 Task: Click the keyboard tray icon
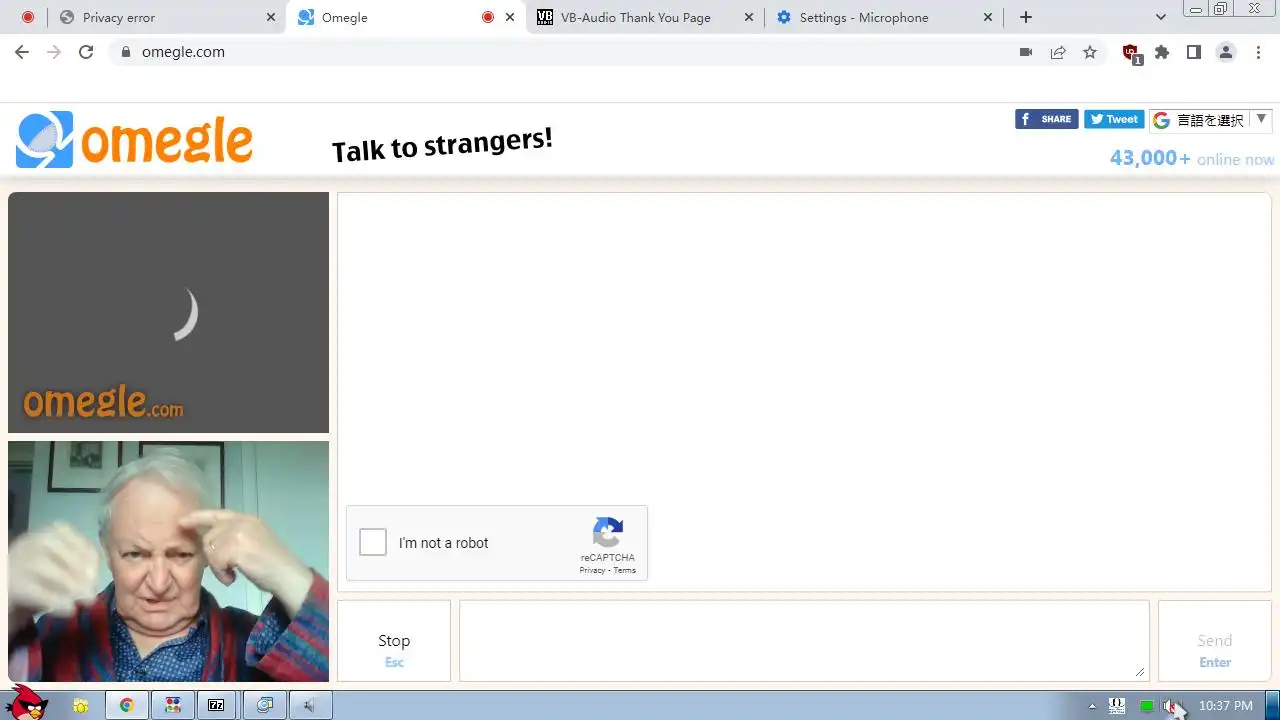(x=1117, y=706)
